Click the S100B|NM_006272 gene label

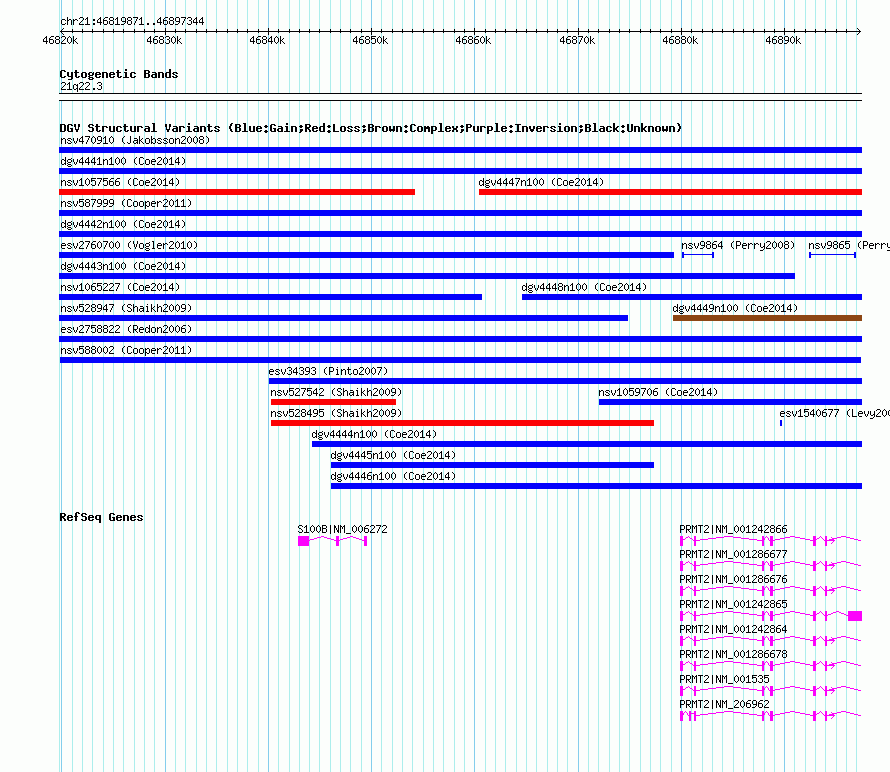pyautogui.click(x=342, y=529)
